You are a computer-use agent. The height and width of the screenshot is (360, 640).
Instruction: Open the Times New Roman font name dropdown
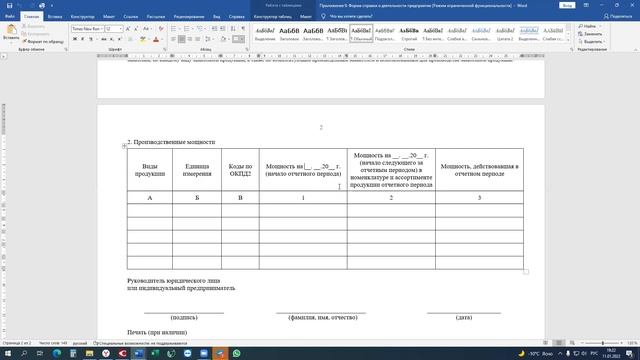101,29
